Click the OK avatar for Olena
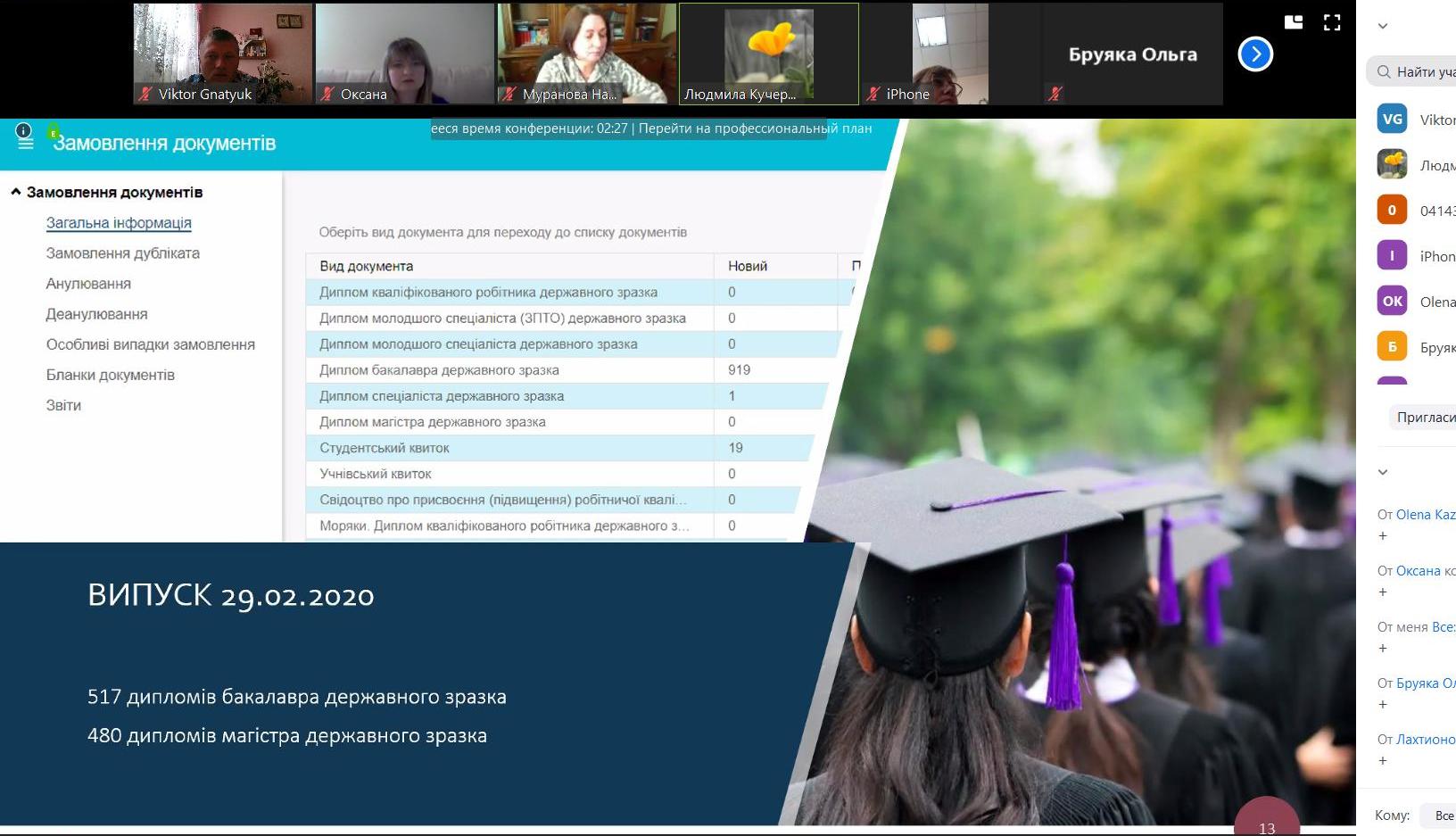This screenshot has height=836, width=1456. [1392, 302]
